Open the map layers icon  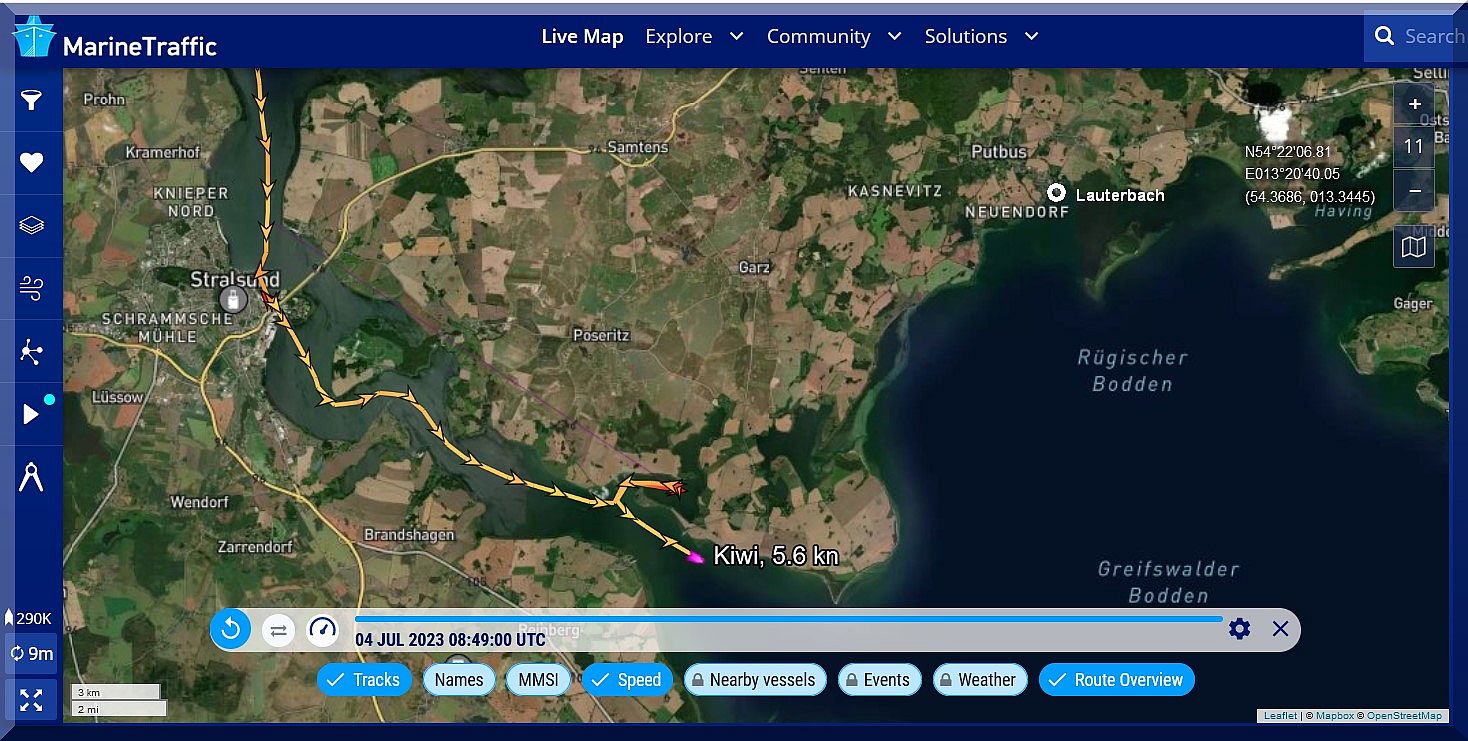[x=32, y=225]
